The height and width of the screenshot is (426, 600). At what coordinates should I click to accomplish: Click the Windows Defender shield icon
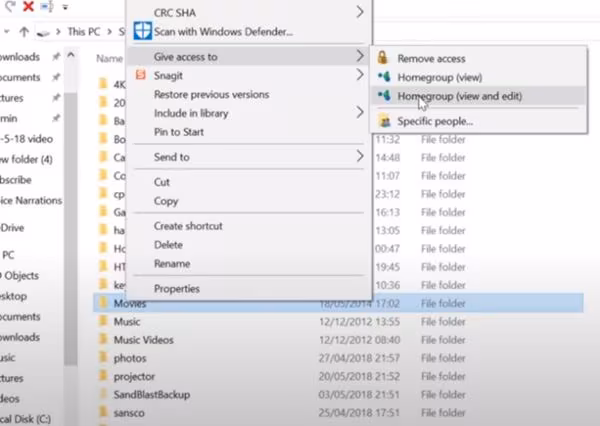pyautogui.click(x=141, y=31)
